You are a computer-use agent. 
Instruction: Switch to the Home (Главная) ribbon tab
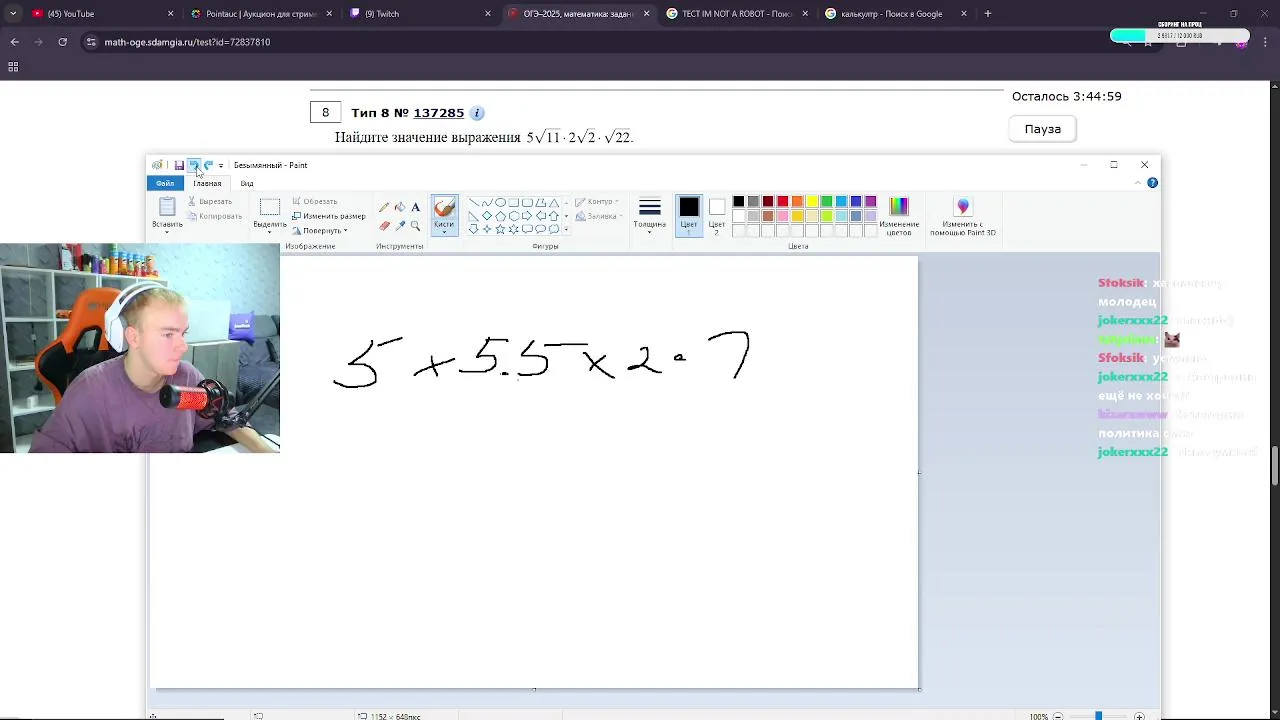click(x=207, y=183)
